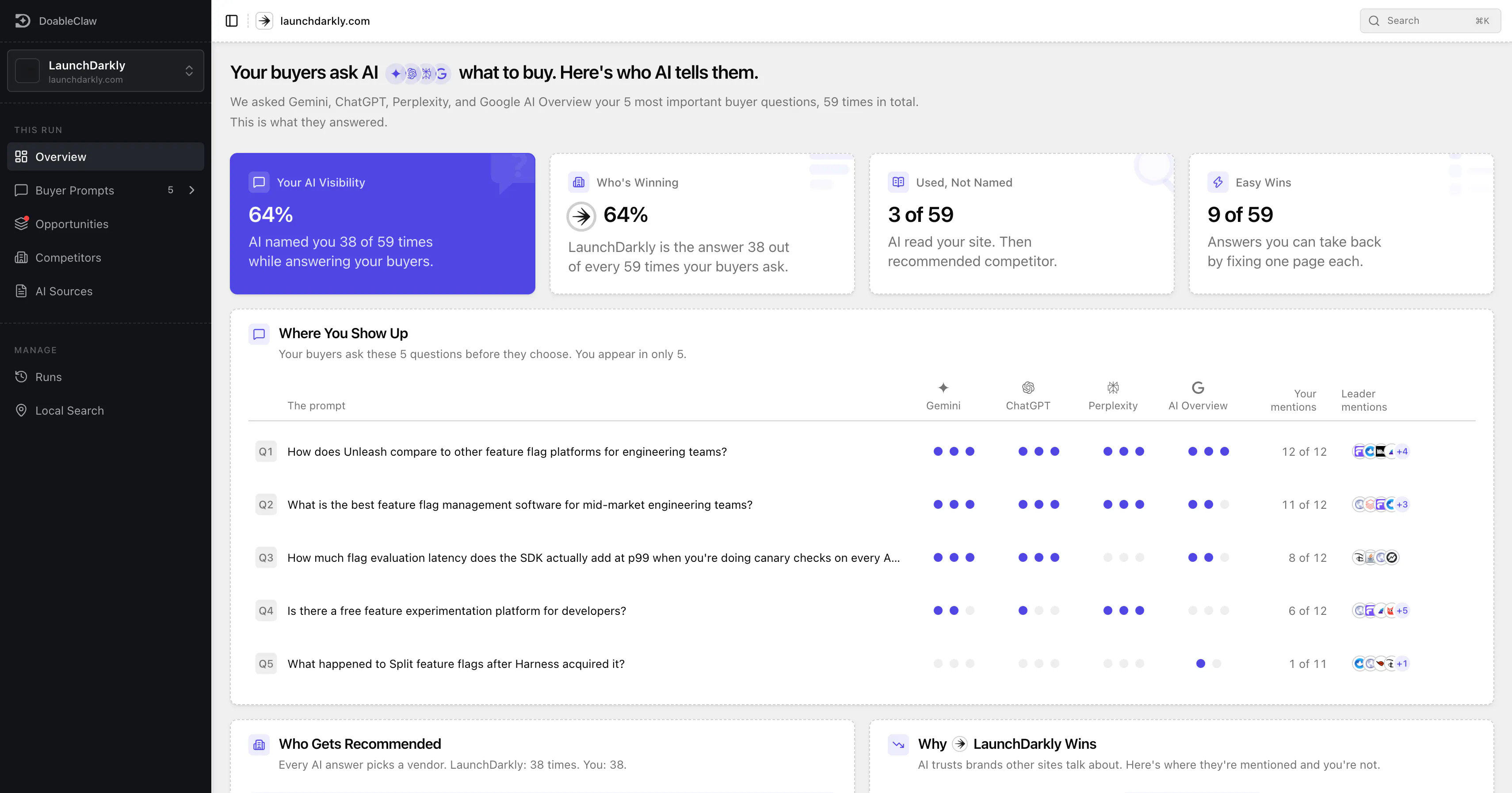Click the +3 leader badge in Q2
The image size is (1512, 793).
coord(1402,505)
